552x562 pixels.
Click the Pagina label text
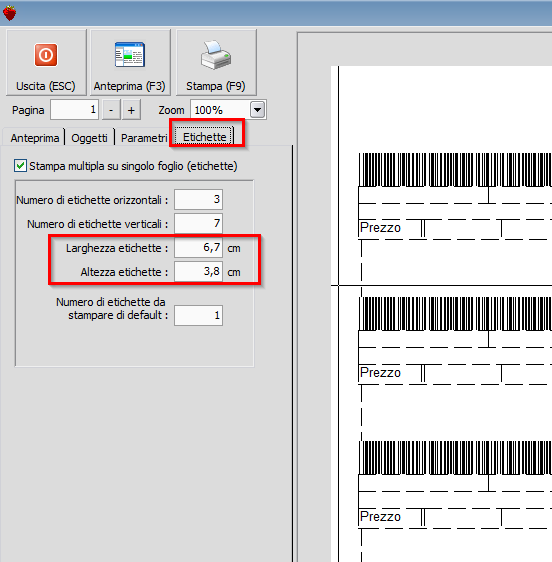click(x=28, y=110)
